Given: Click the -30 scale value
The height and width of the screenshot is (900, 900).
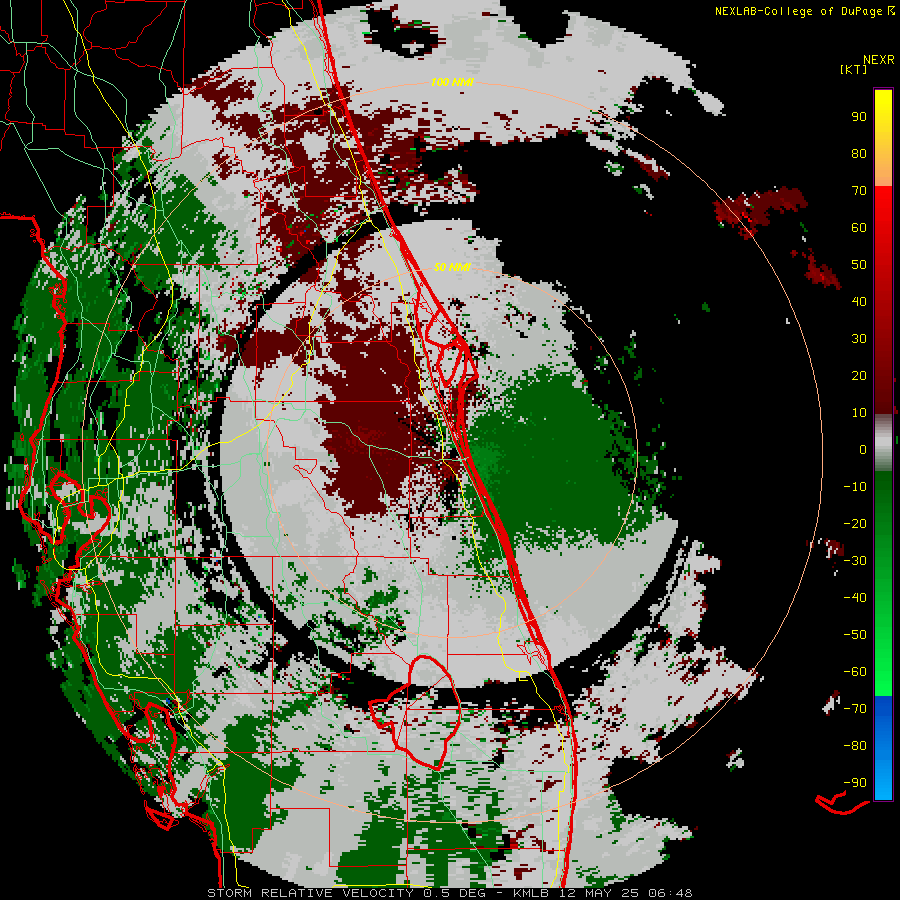Looking at the screenshot, I should pyautogui.click(x=855, y=561).
